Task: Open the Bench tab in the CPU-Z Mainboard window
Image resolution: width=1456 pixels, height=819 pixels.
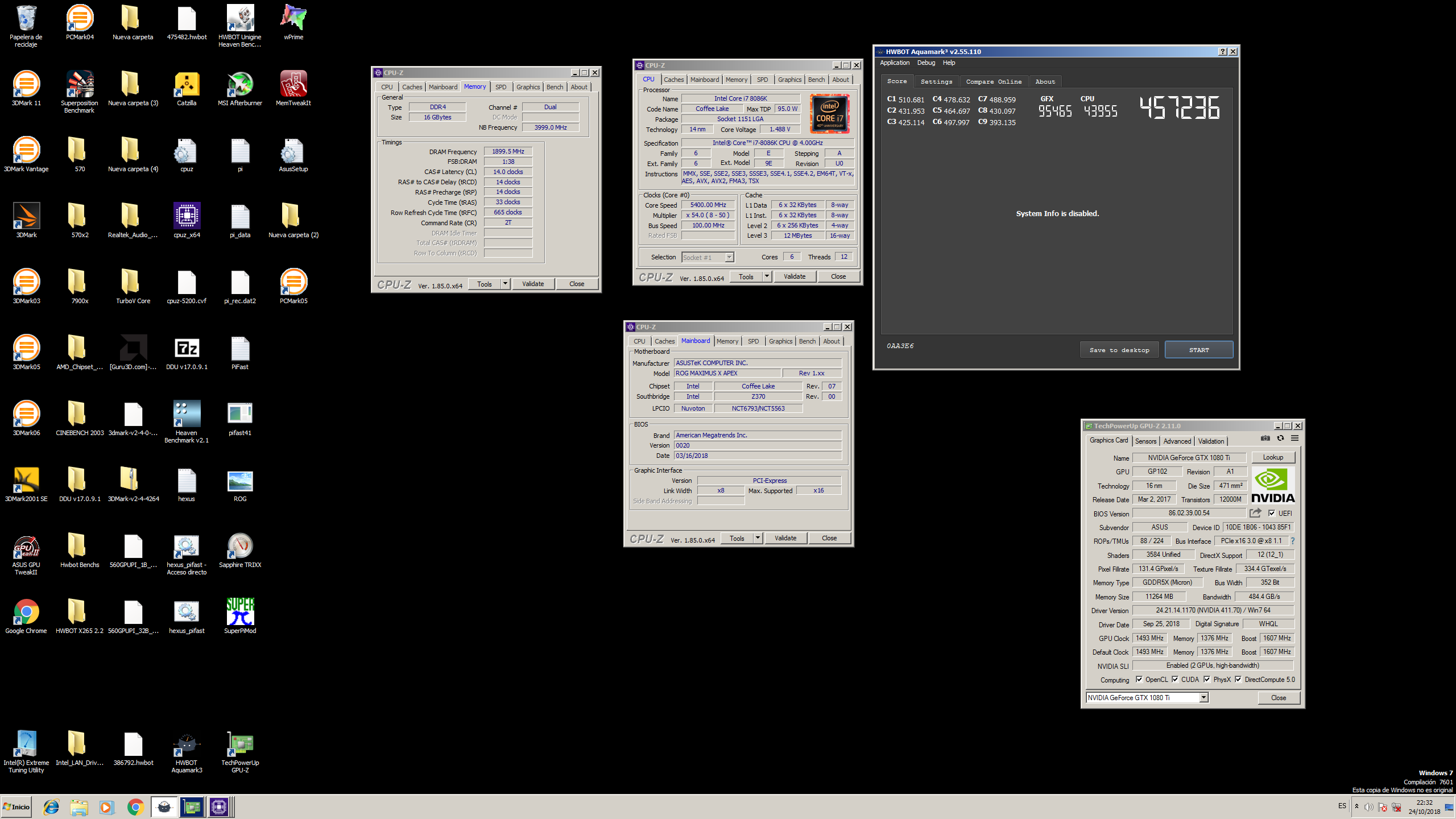Action: (807, 341)
